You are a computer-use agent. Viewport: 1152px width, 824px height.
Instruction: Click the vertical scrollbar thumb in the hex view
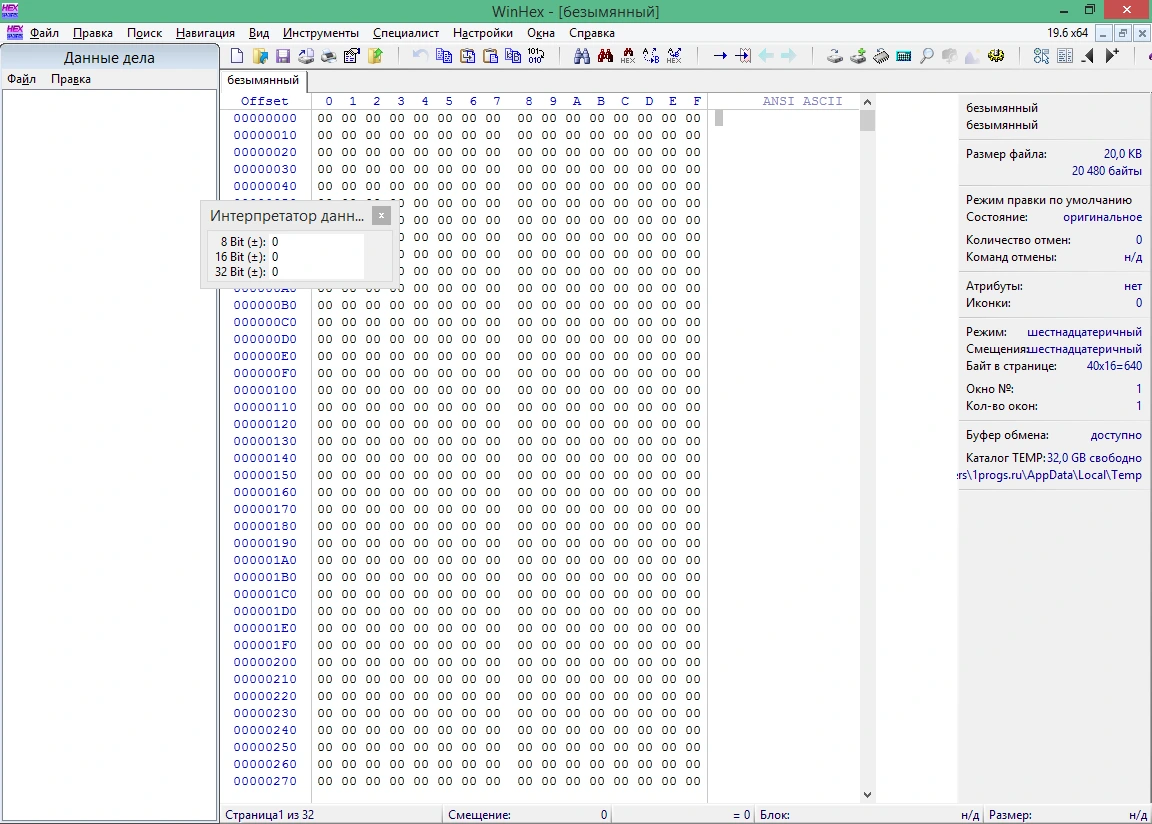867,120
